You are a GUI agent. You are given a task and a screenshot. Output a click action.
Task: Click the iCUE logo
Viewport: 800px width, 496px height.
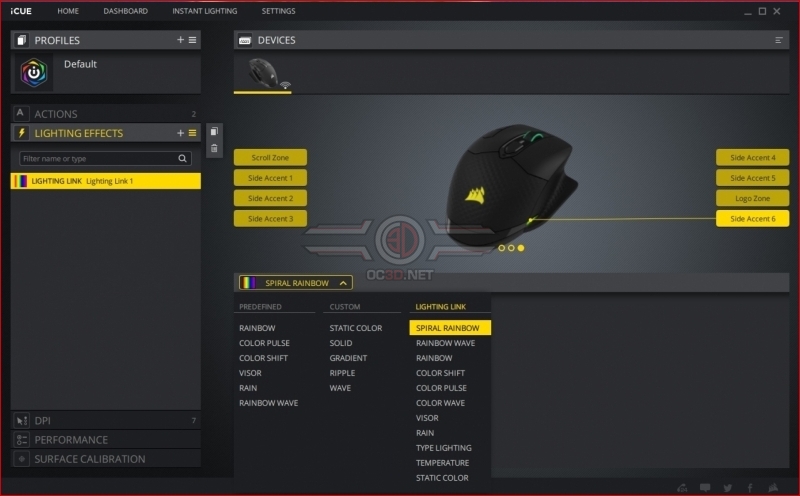(x=21, y=11)
